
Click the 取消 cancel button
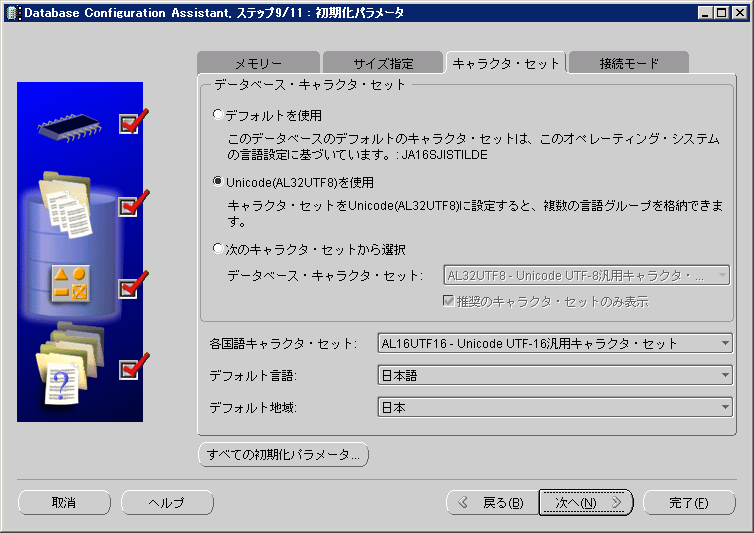[64, 503]
